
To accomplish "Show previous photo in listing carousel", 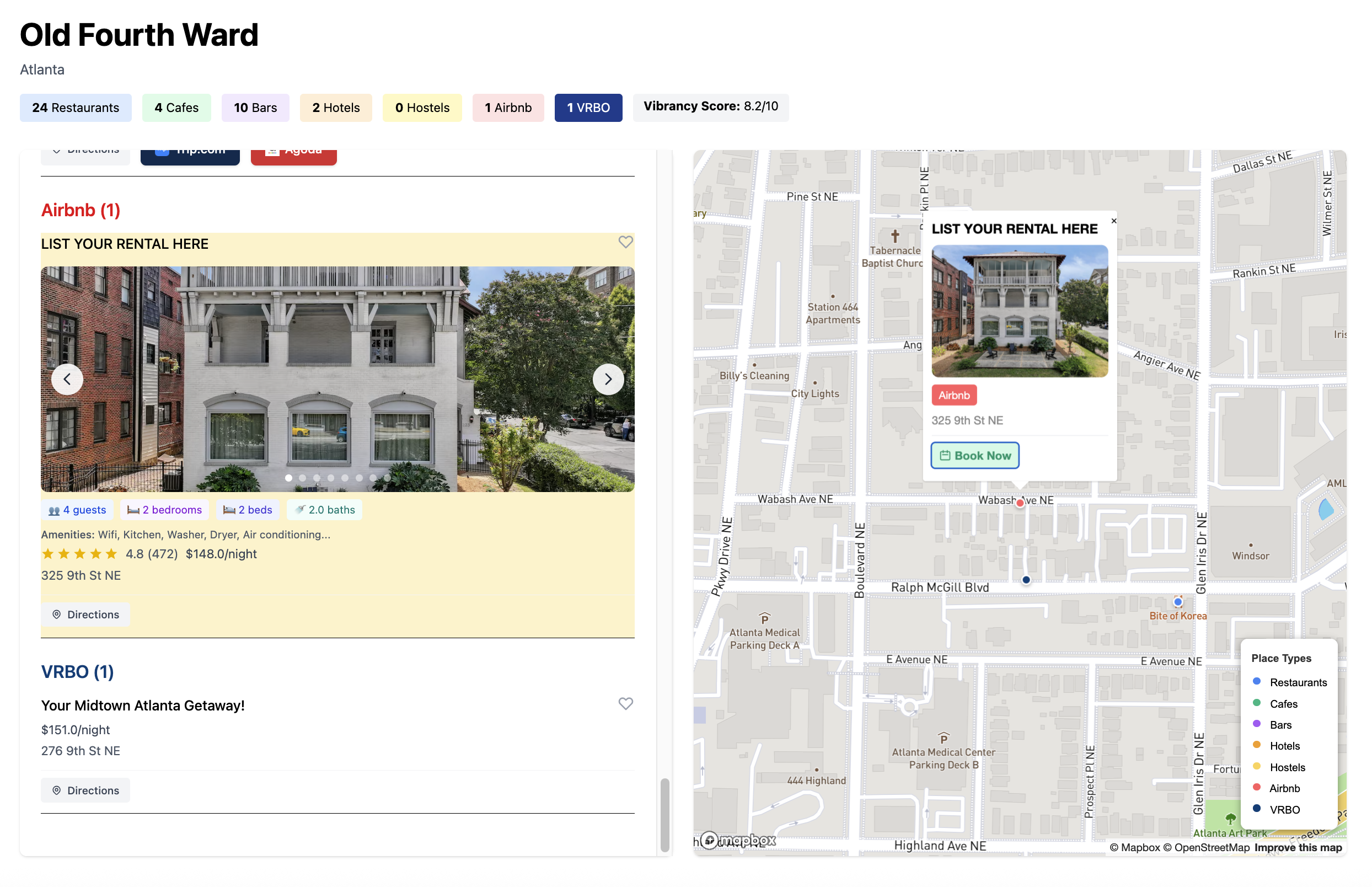I will tap(67, 379).
